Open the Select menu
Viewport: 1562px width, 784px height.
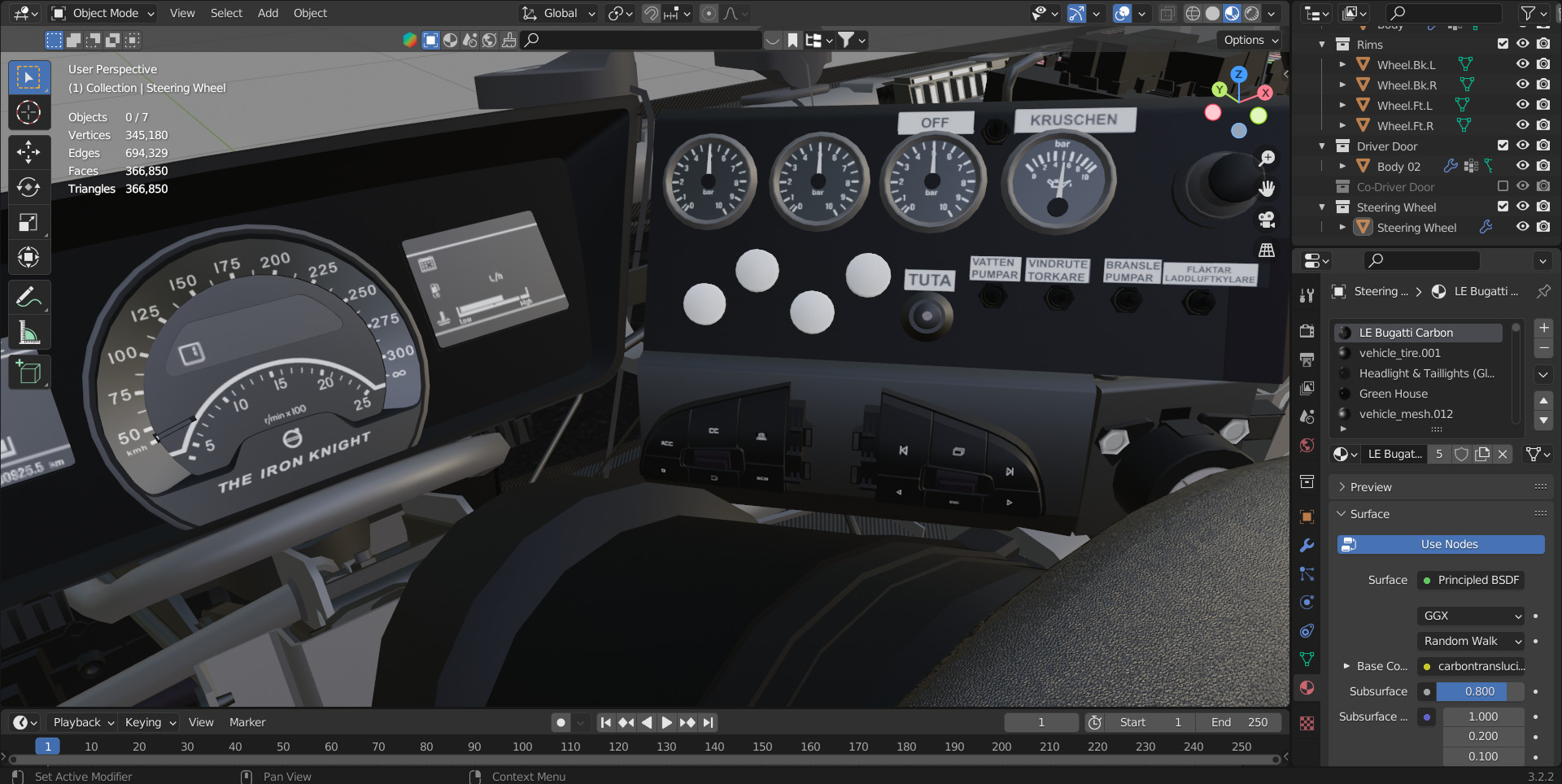pyautogui.click(x=226, y=13)
